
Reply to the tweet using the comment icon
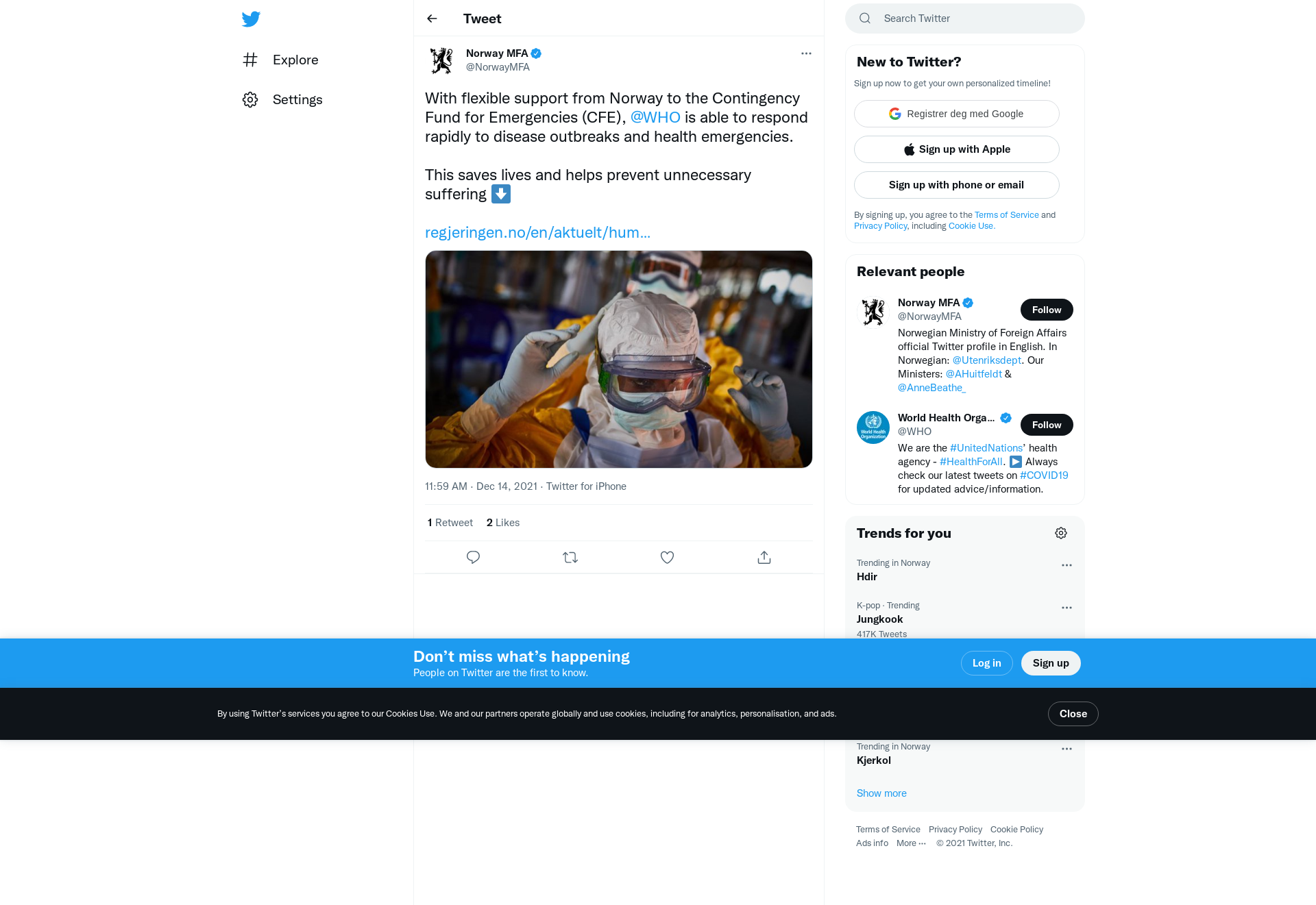(473, 558)
